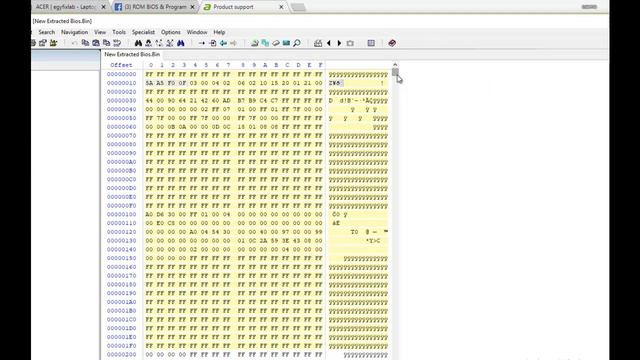Click offset row 00000200

coord(122,355)
